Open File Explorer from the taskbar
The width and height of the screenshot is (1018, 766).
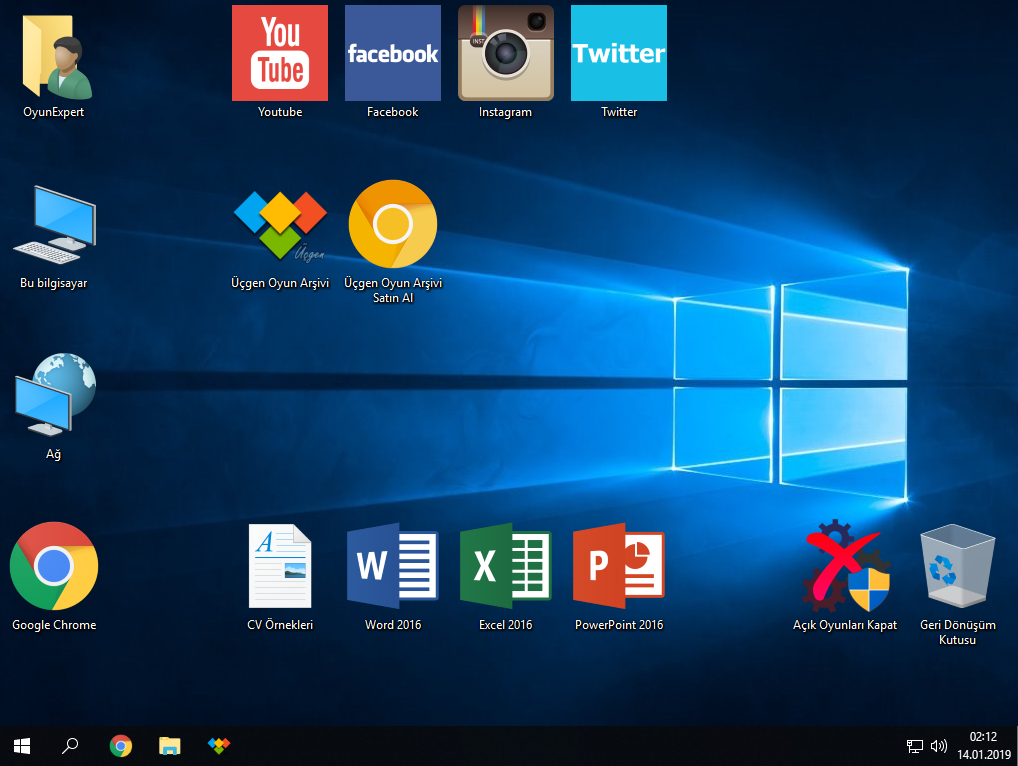pyautogui.click(x=169, y=746)
